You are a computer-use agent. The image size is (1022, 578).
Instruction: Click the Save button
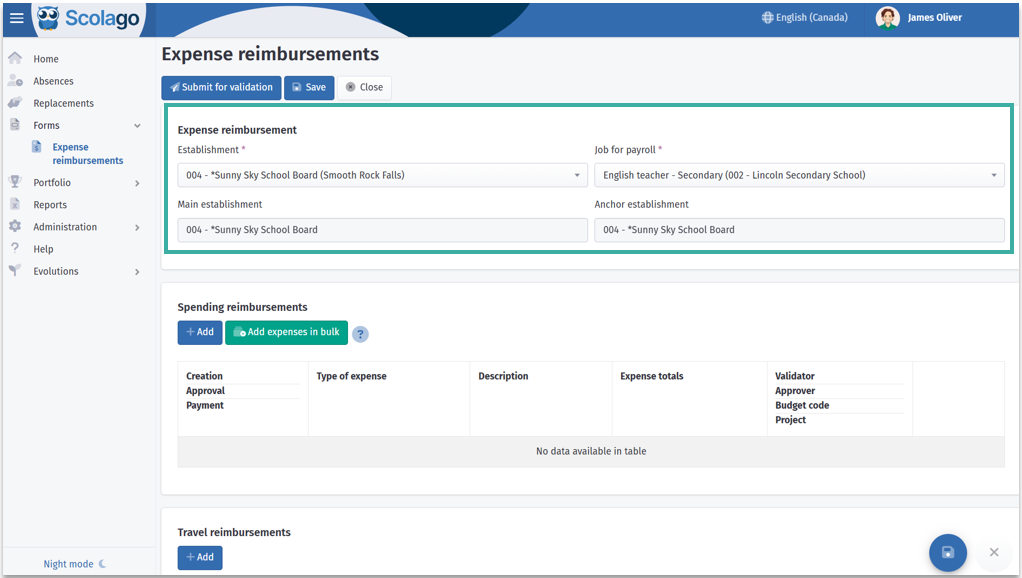click(309, 87)
